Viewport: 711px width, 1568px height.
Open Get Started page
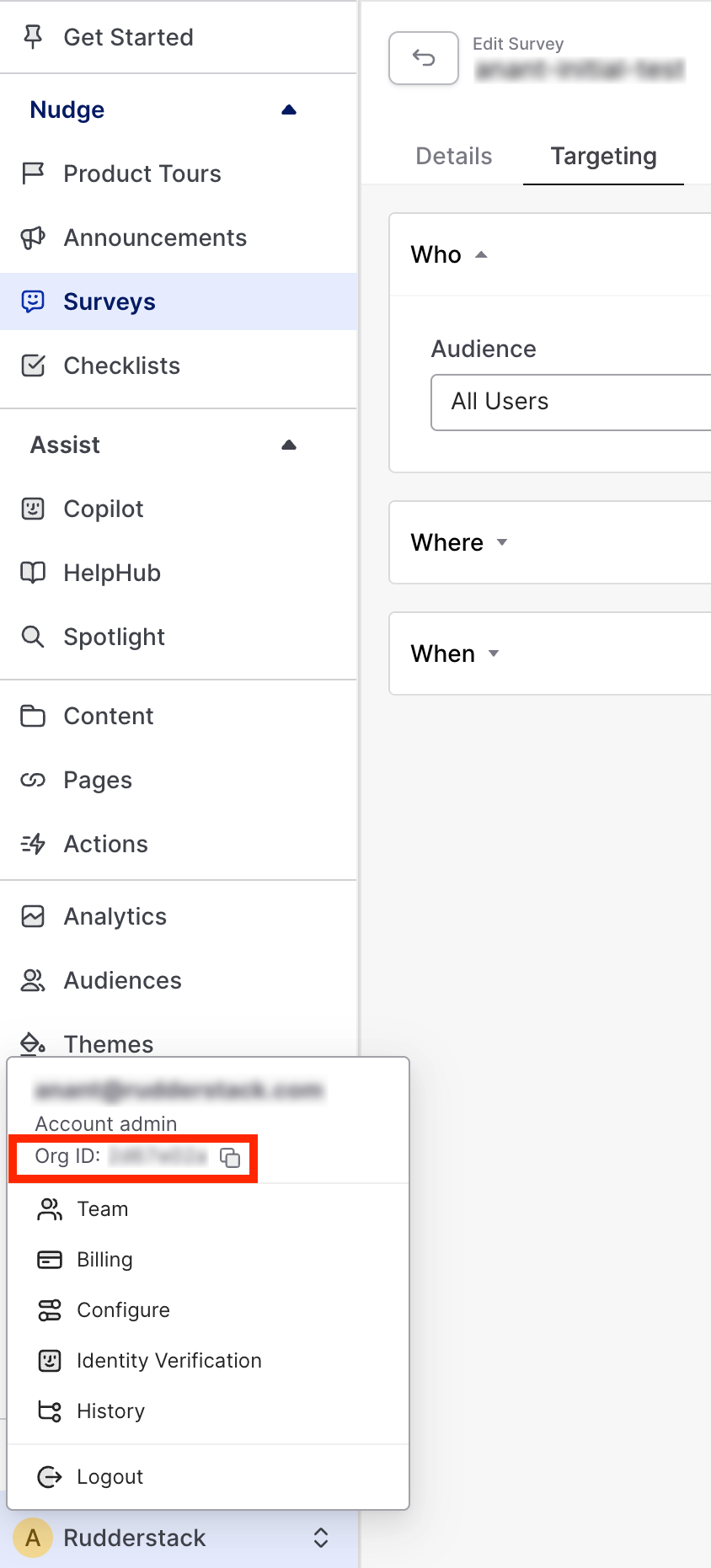(x=128, y=37)
